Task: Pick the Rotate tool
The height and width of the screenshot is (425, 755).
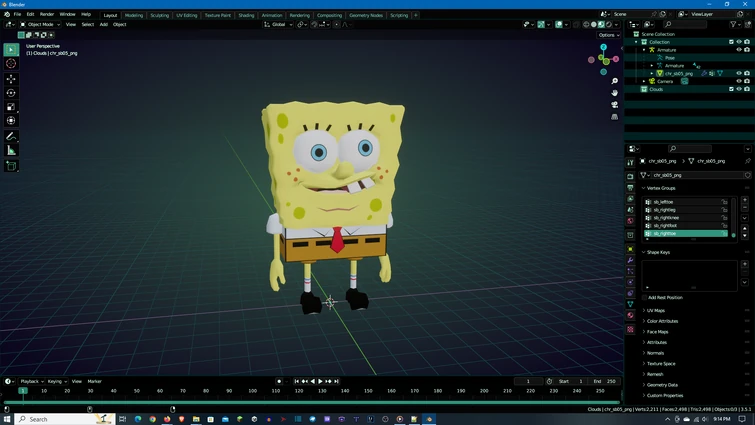Action: [11, 93]
